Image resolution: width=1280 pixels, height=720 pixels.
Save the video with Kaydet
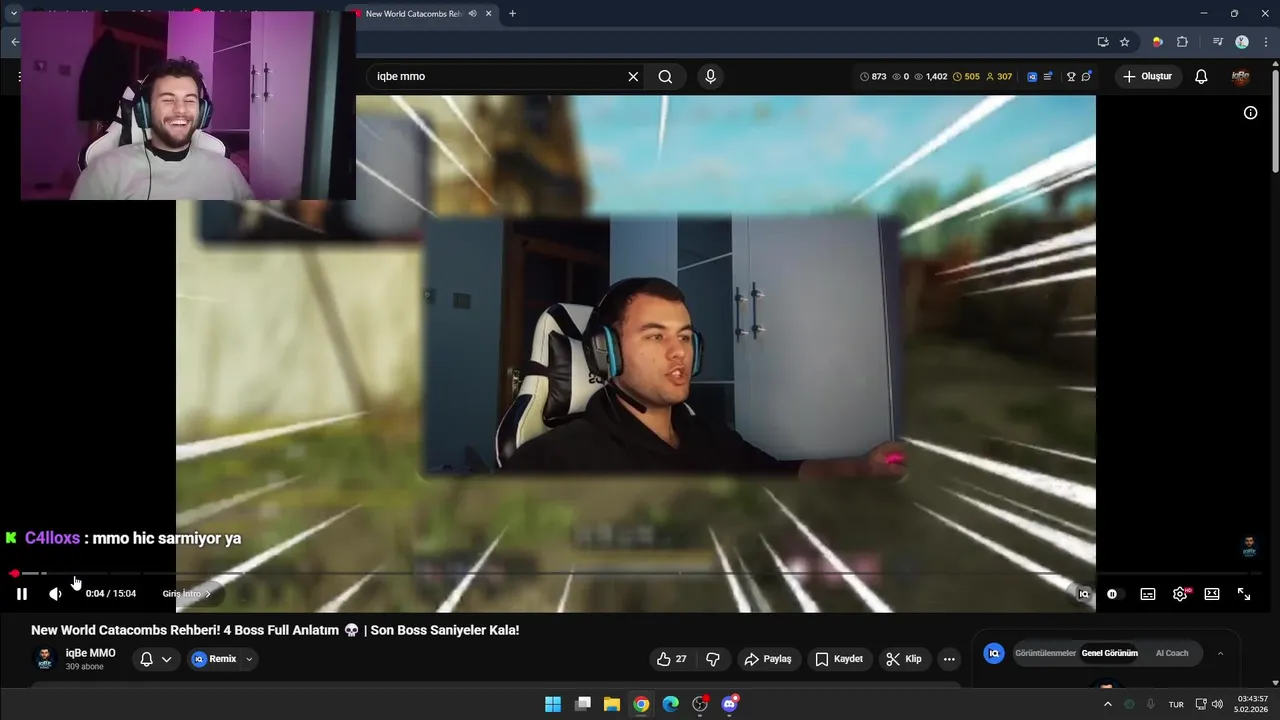pos(838,659)
